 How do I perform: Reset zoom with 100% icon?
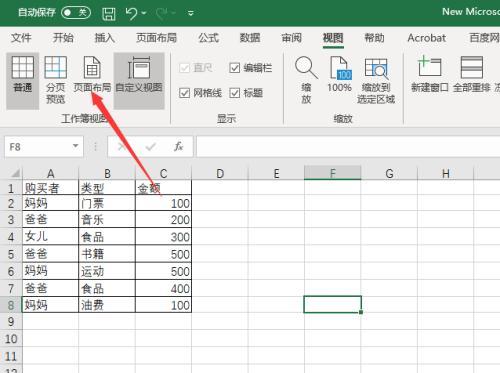point(339,75)
